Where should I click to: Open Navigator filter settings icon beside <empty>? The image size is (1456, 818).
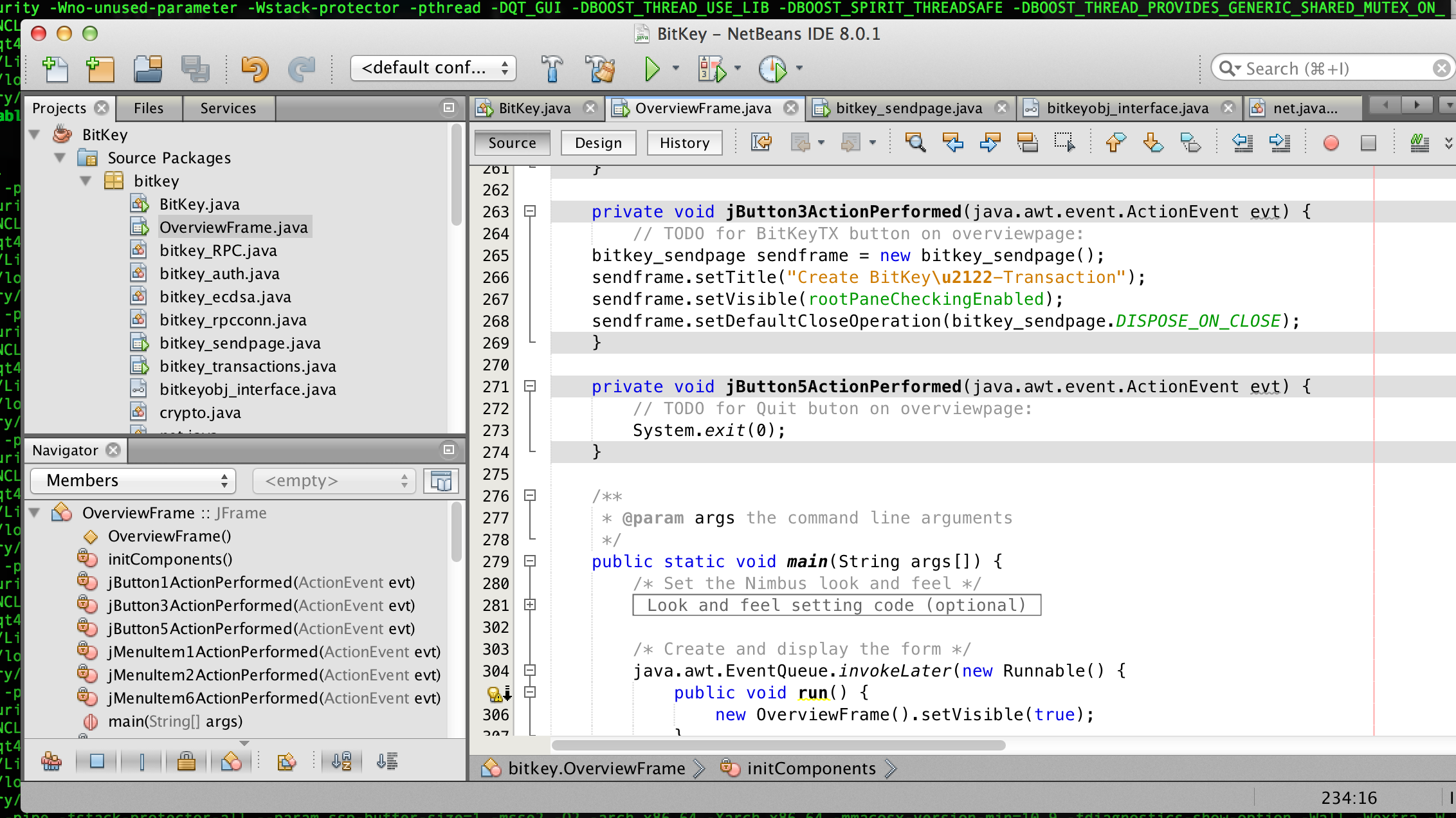coord(441,481)
